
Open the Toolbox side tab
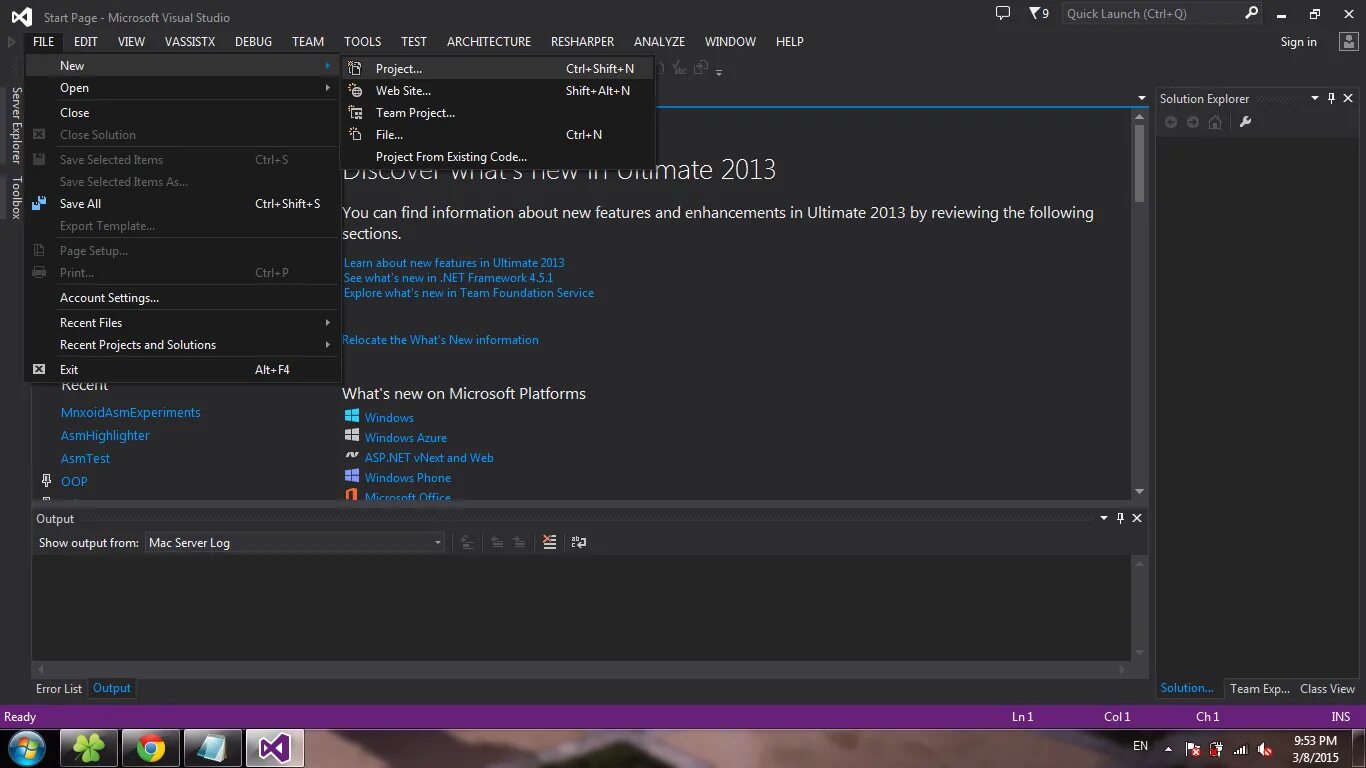point(16,198)
